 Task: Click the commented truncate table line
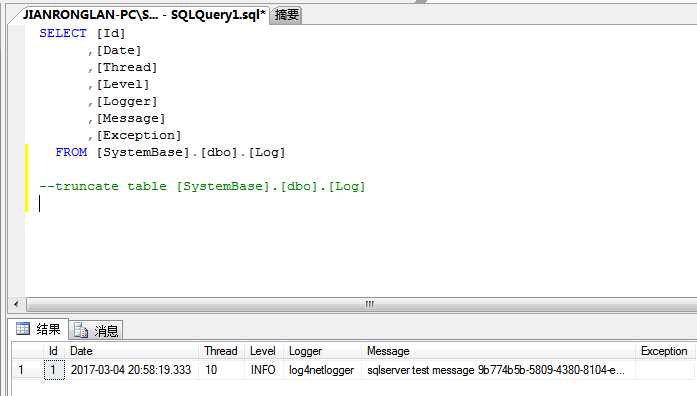tap(202, 186)
